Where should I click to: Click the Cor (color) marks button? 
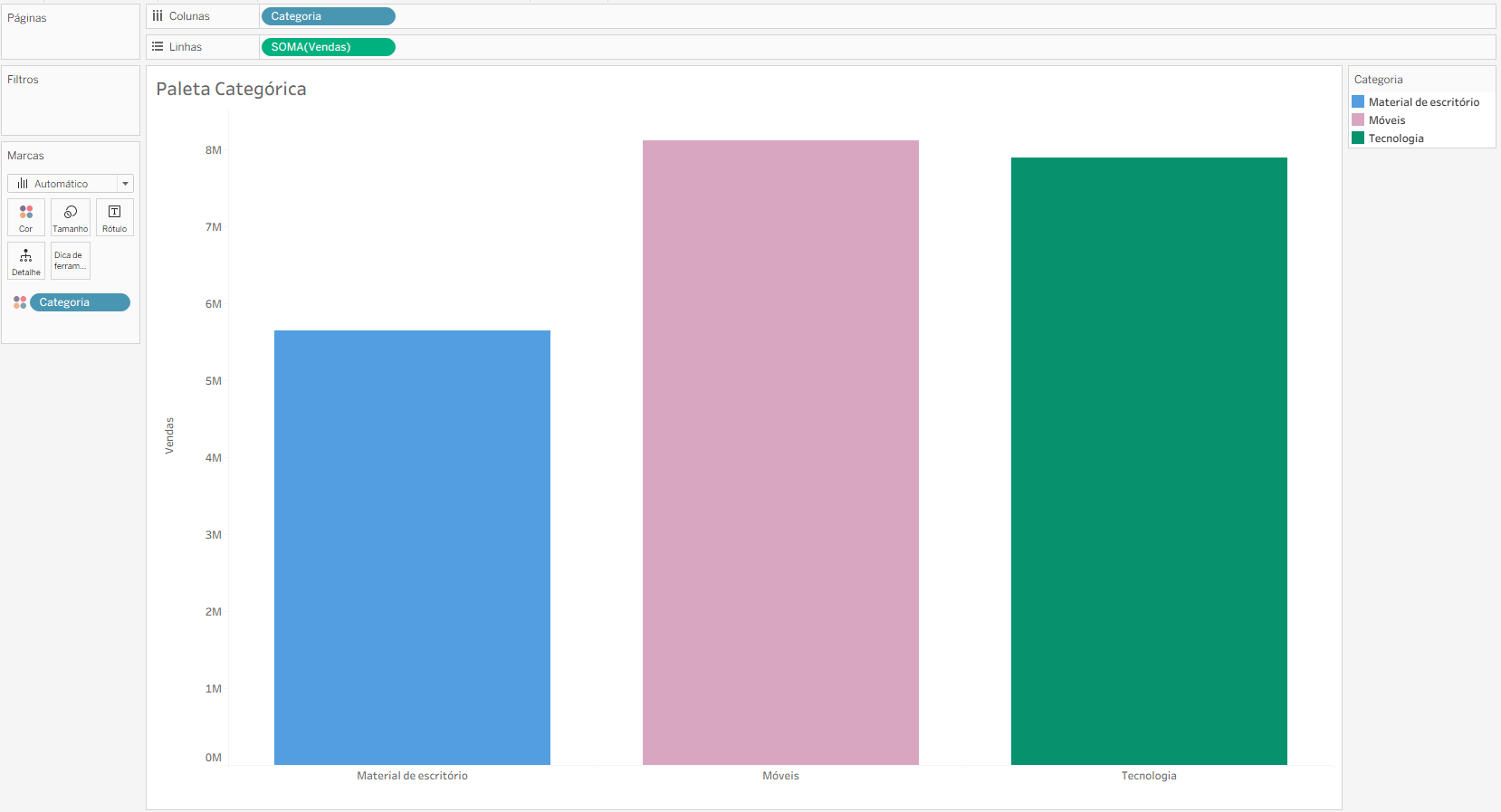[26, 217]
